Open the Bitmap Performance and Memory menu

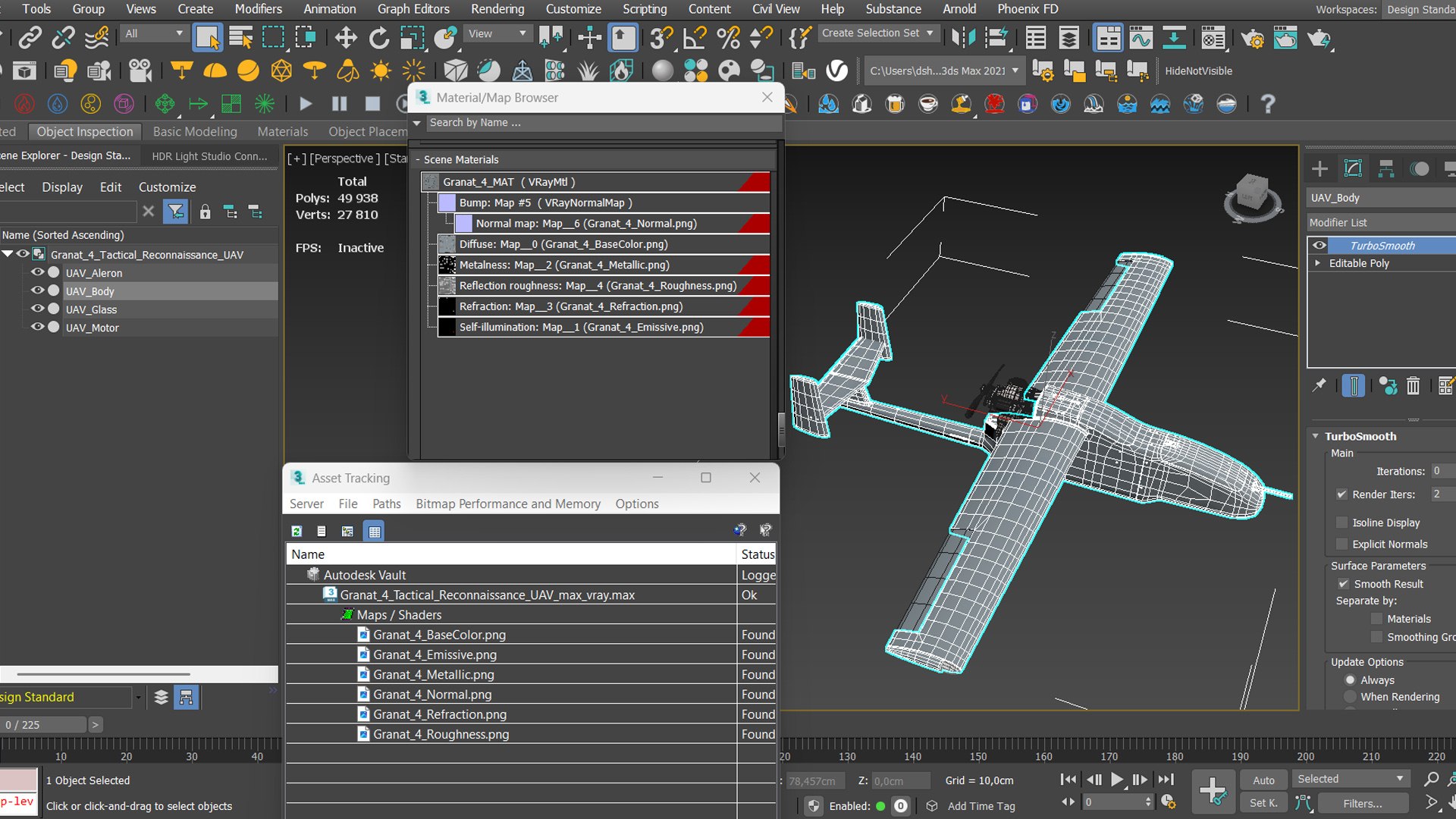coord(508,504)
